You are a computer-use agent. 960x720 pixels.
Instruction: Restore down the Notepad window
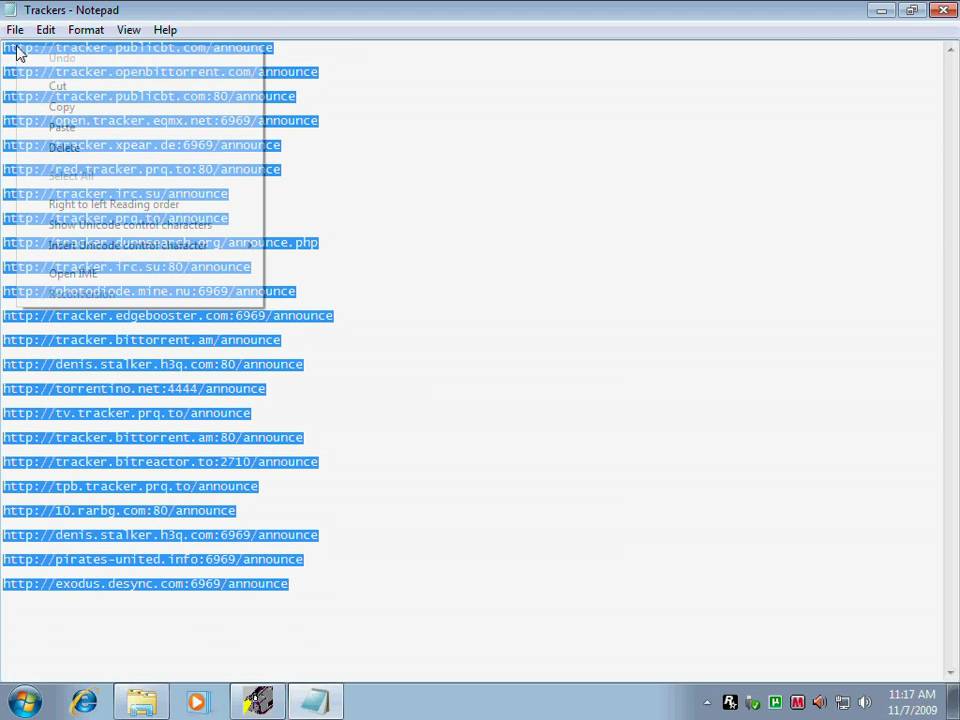[x=912, y=10]
